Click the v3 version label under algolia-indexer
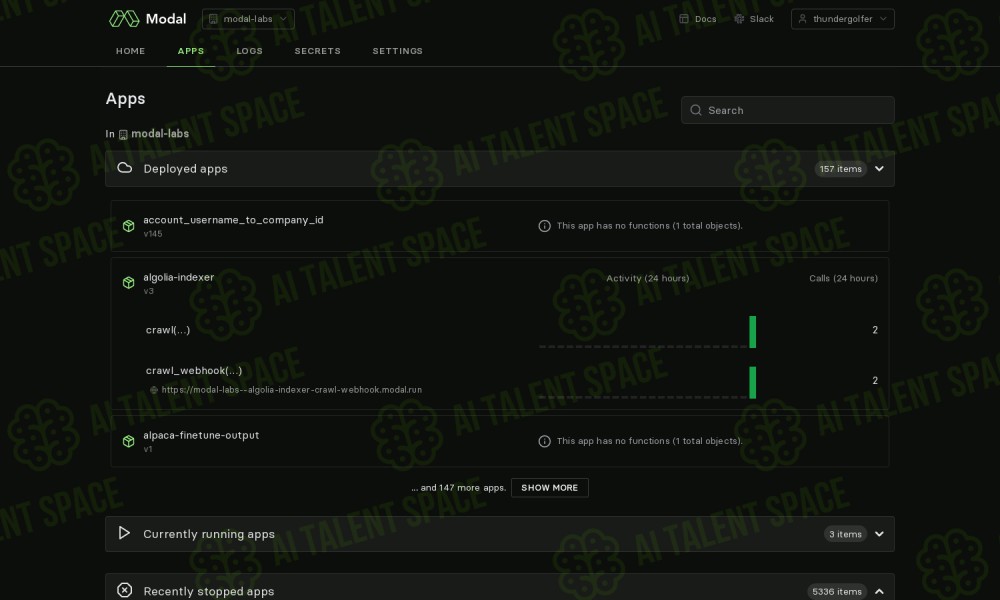 [x=149, y=291]
